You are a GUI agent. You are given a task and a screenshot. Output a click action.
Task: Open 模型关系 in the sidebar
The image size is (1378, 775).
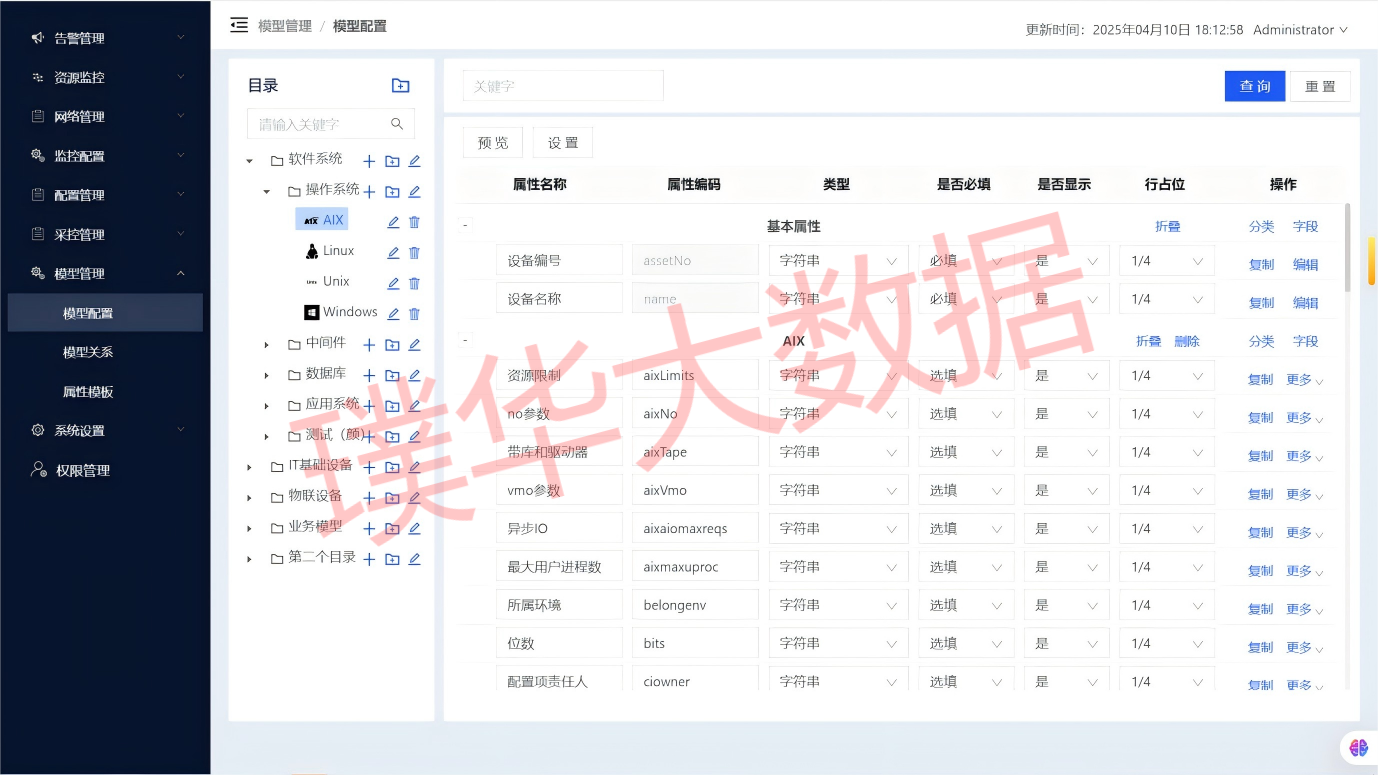88,352
